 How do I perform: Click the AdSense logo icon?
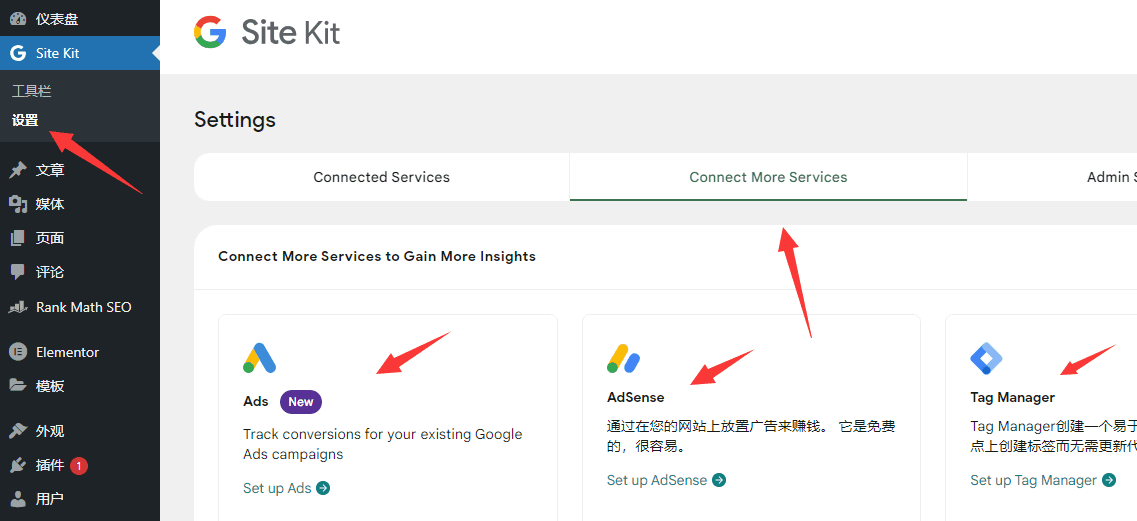pyautogui.click(x=624, y=358)
